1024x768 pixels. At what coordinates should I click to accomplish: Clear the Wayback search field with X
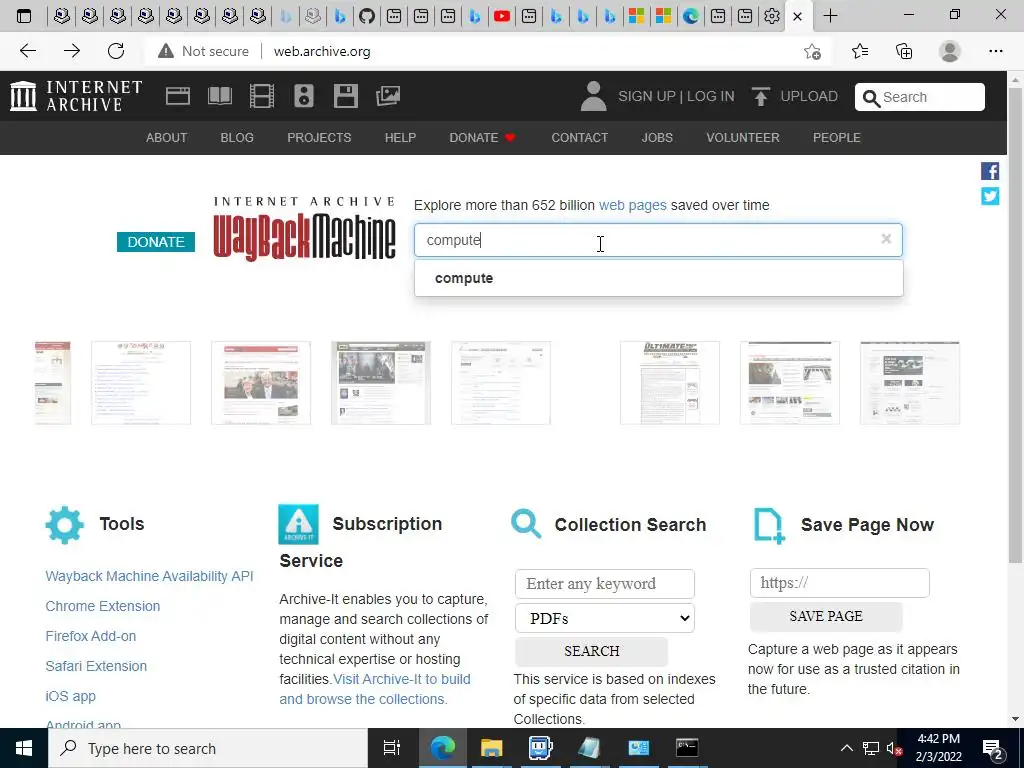tap(886, 239)
